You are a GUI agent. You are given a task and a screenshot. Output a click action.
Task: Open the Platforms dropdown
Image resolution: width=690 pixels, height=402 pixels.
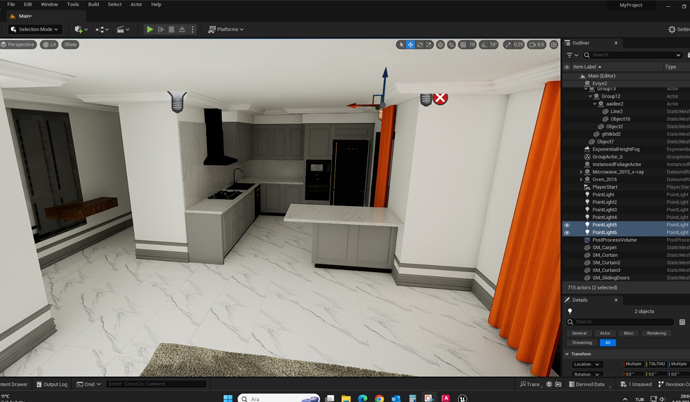coord(226,30)
